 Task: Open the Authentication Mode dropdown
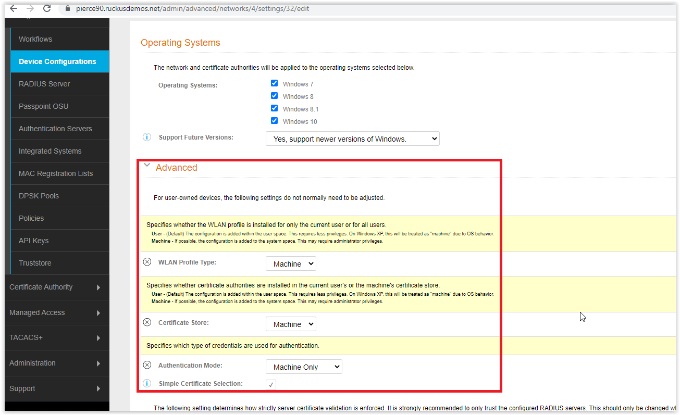click(303, 367)
